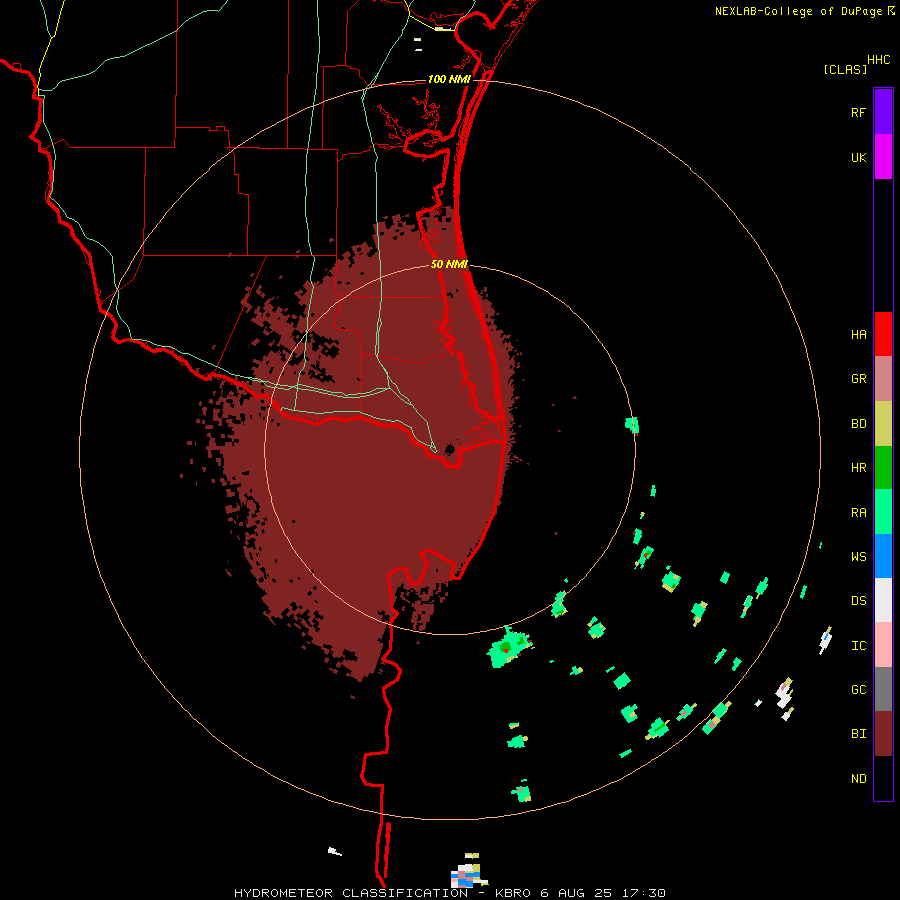The image size is (900, 900).
Task: Click the ND legend label
Action: click(858, 779)
